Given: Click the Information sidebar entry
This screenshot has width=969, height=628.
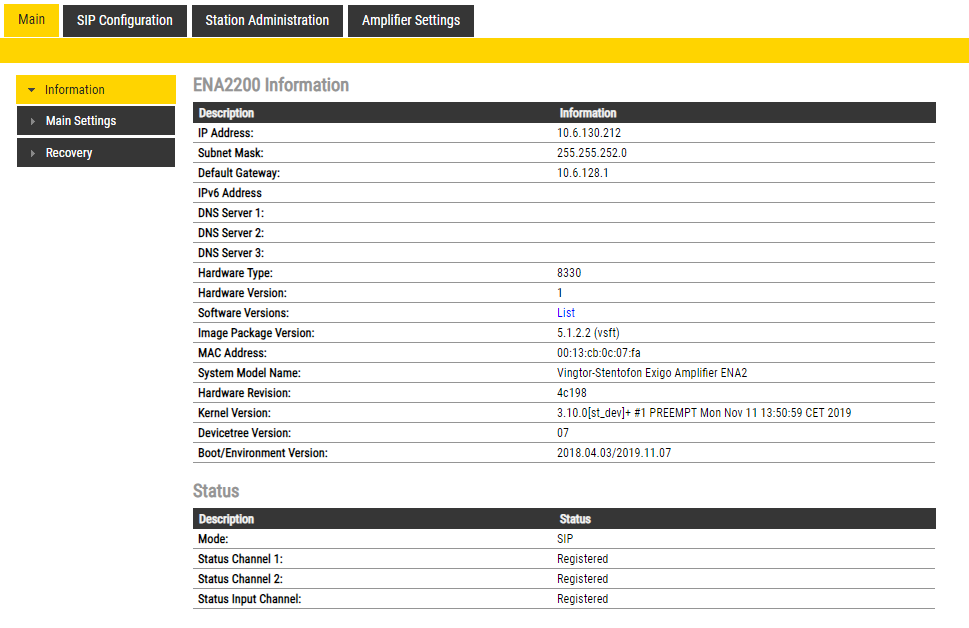Looking at the screenshot, I should tap(75, 90).
